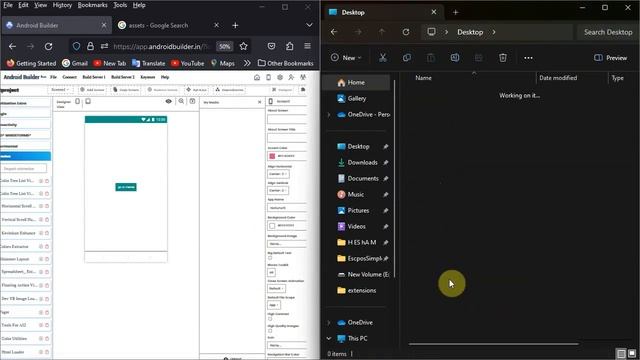Open Firefox extensions puzzle icon
Image resolution: width=640 pixels, height=360 pixels.
289,46
